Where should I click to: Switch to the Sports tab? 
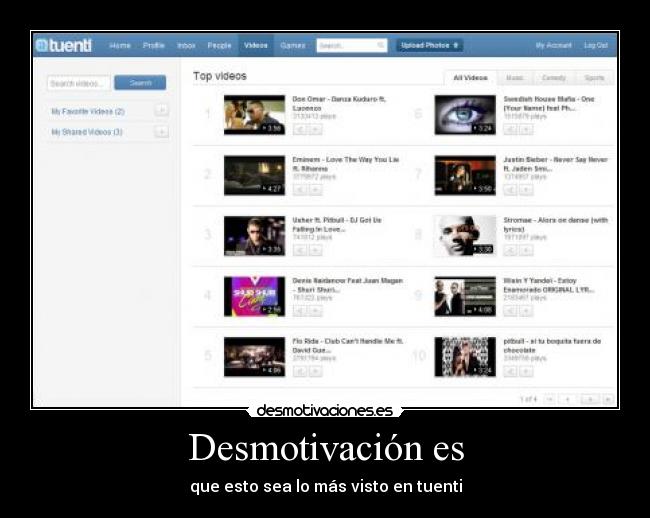coord(594,78)
